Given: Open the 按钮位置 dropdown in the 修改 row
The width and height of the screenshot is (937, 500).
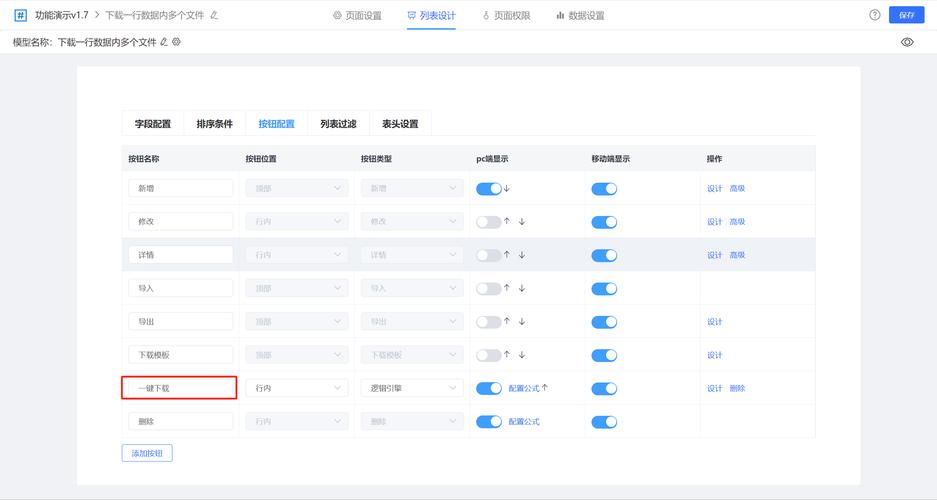Looking at the screenshot, I should pyautogui.click(x=296, y=222).
